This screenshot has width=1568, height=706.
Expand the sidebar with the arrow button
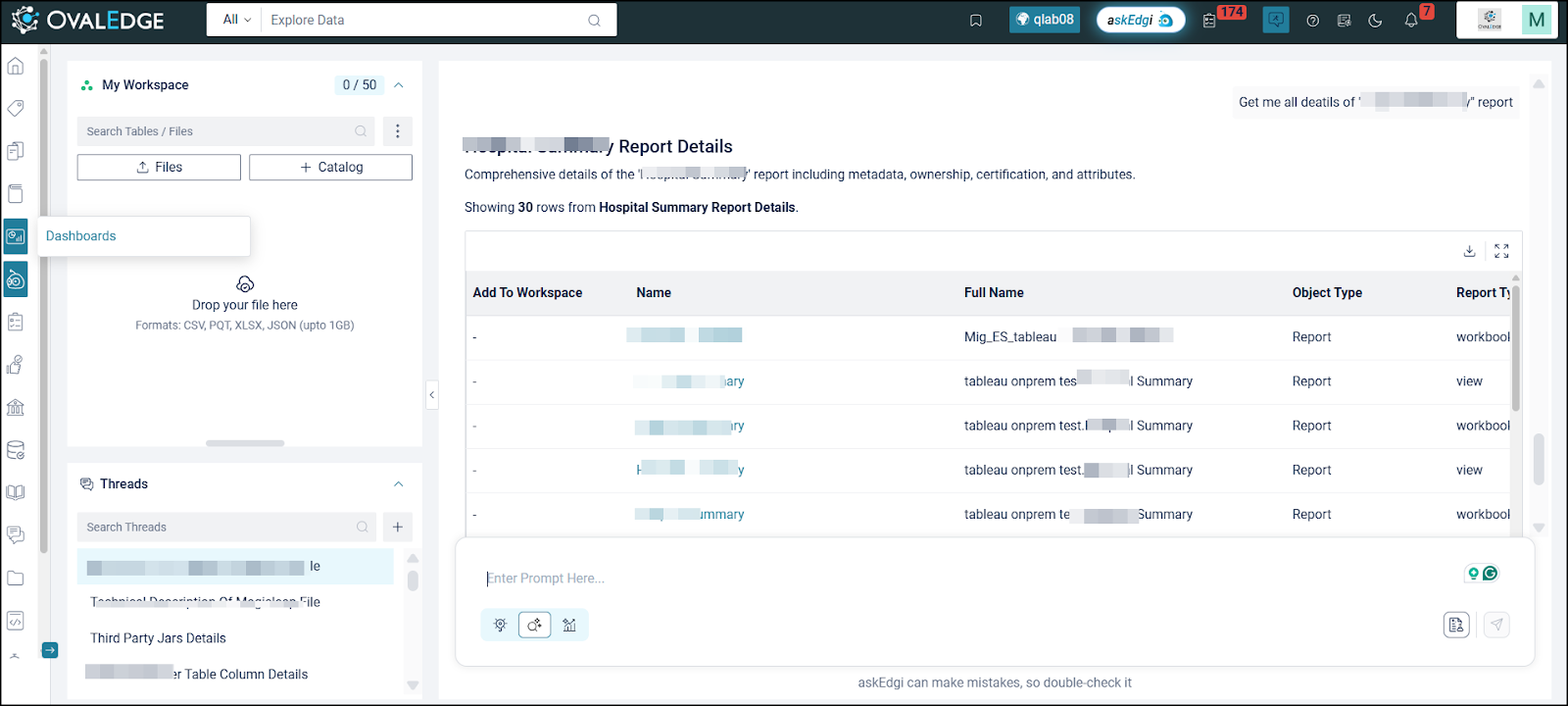point(50,650)
